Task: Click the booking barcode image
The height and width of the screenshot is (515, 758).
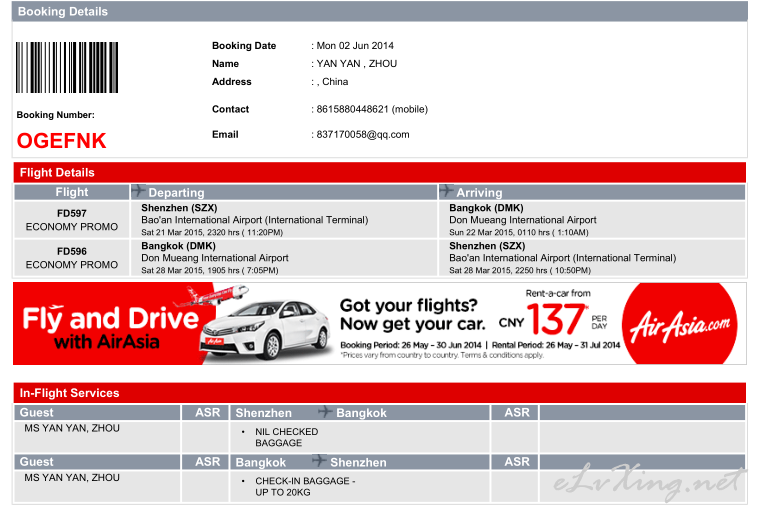Action: point(67,67)
